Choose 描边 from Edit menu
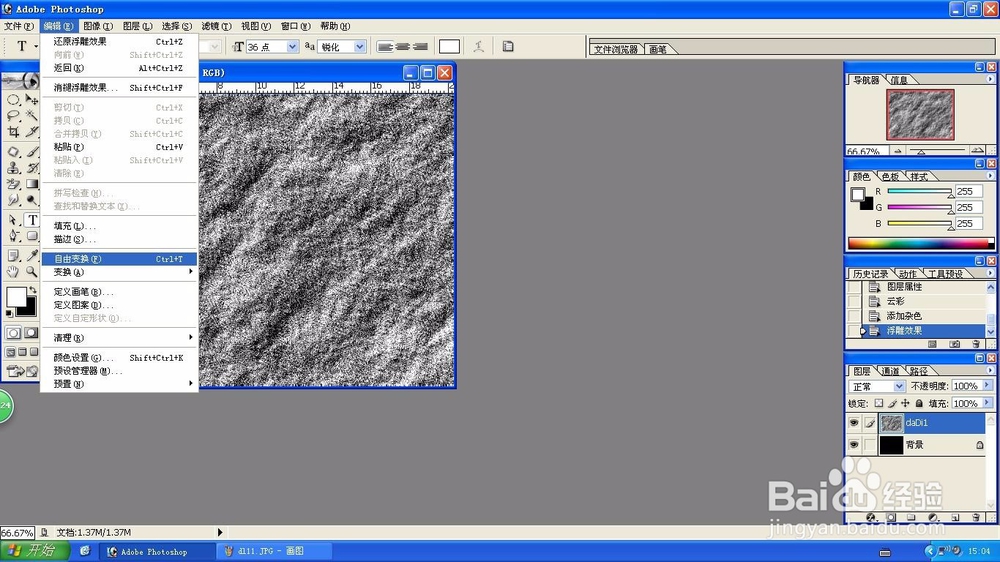This screenshot has width=1000, height=562. coord(119,239)
